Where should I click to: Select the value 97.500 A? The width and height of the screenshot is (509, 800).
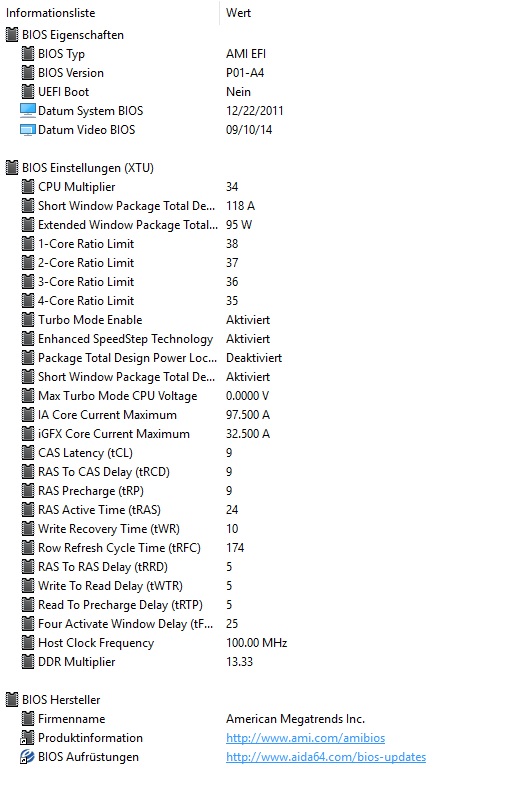pos(248,414)
